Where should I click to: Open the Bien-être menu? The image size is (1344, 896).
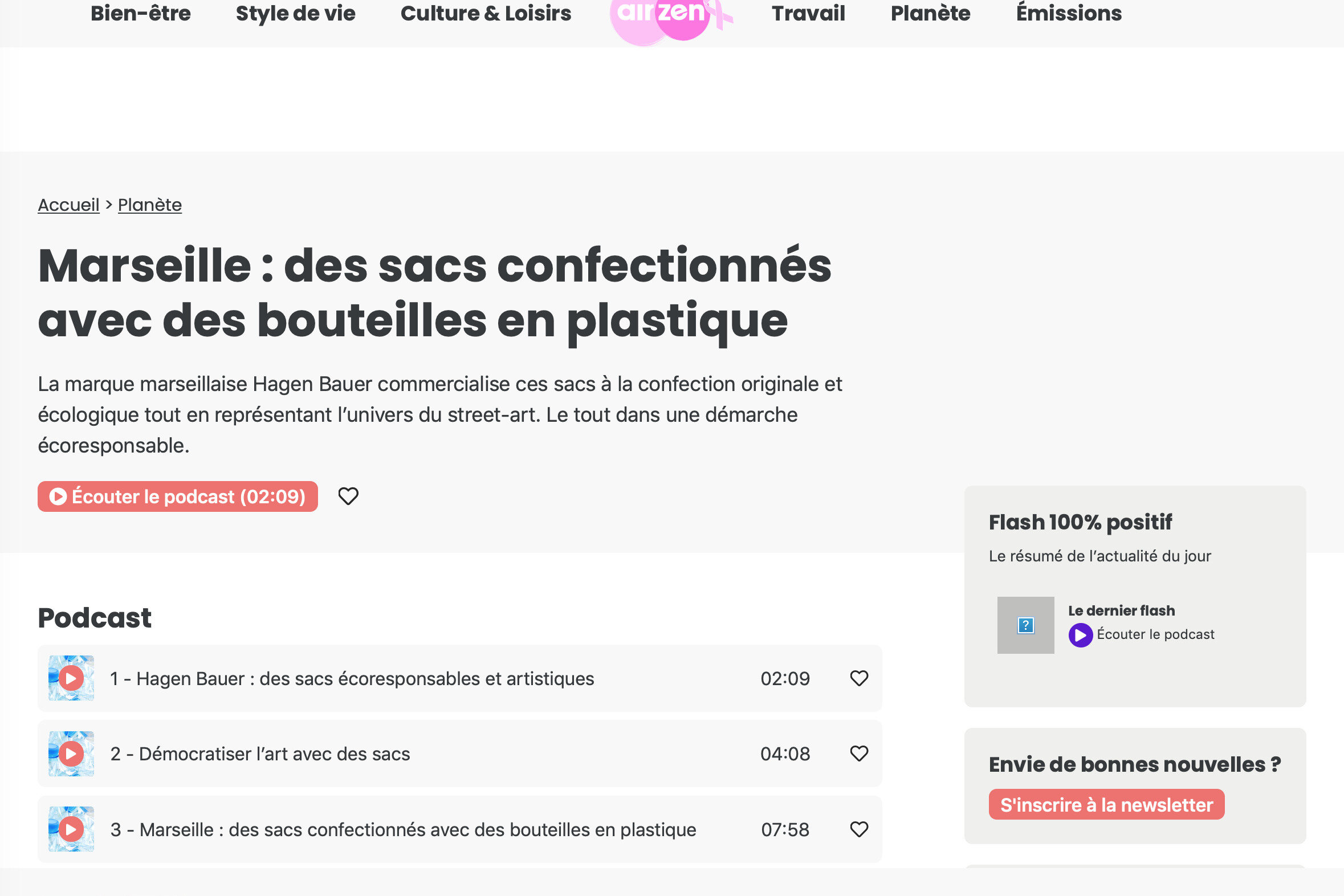point(141,13)
